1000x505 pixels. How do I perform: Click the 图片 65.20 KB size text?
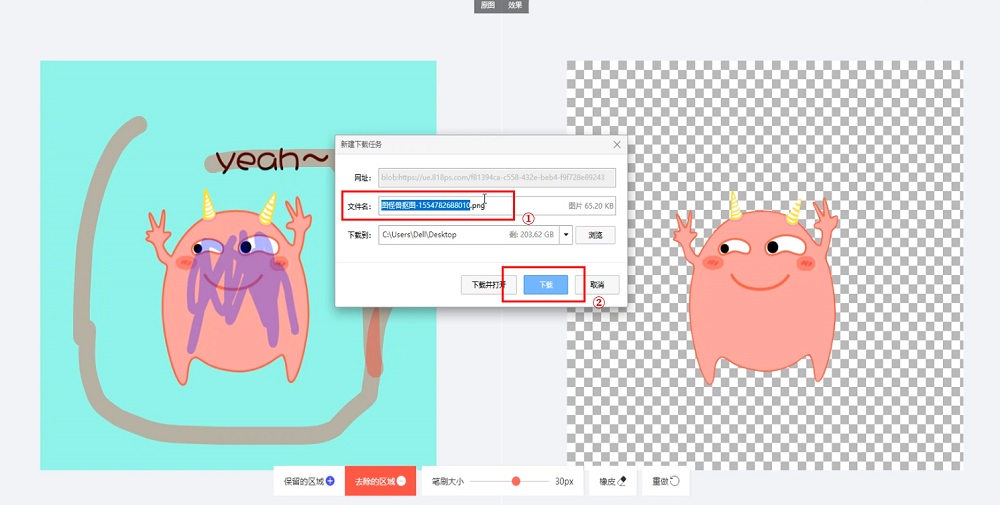point(591,206)
